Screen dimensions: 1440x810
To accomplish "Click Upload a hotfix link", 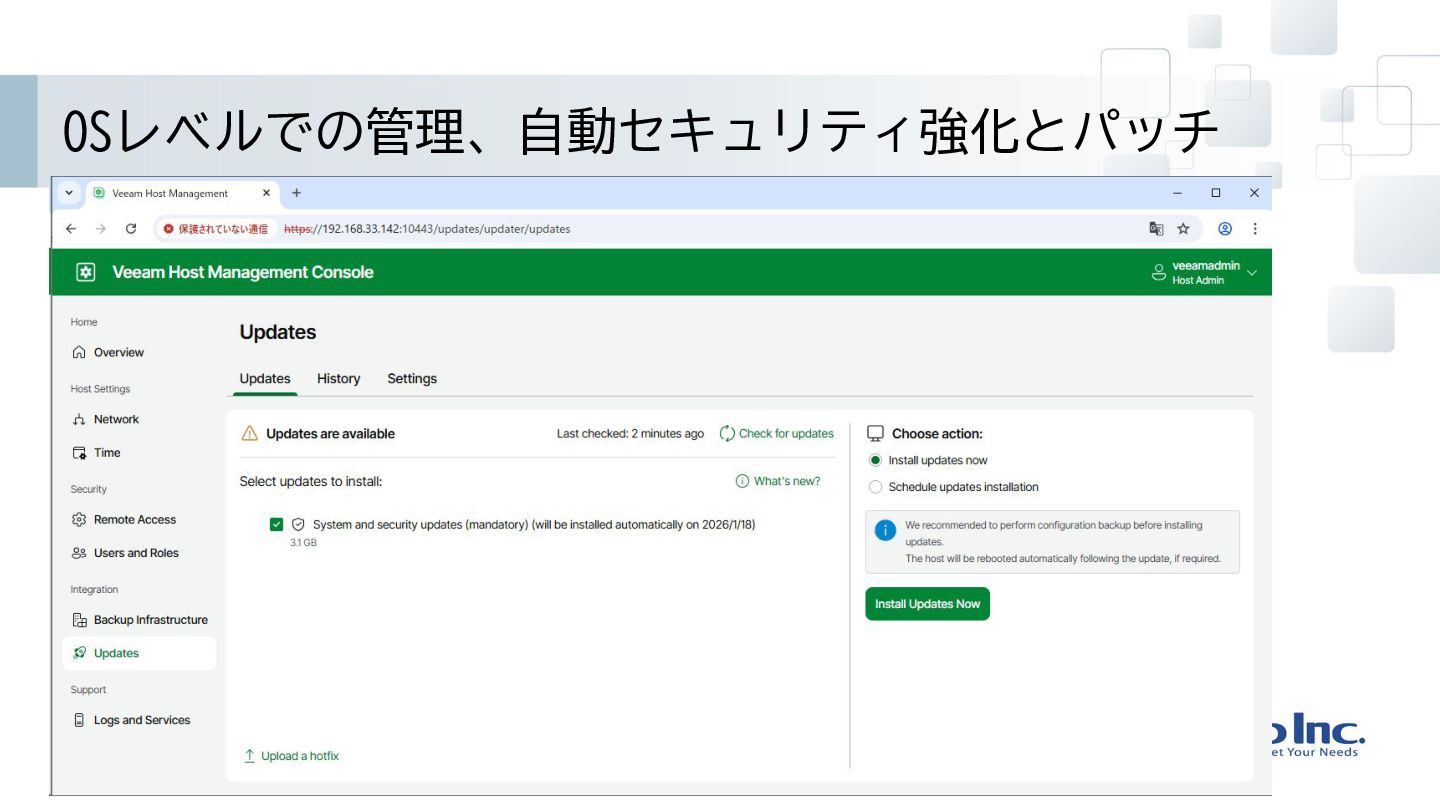I will (300, 756).
